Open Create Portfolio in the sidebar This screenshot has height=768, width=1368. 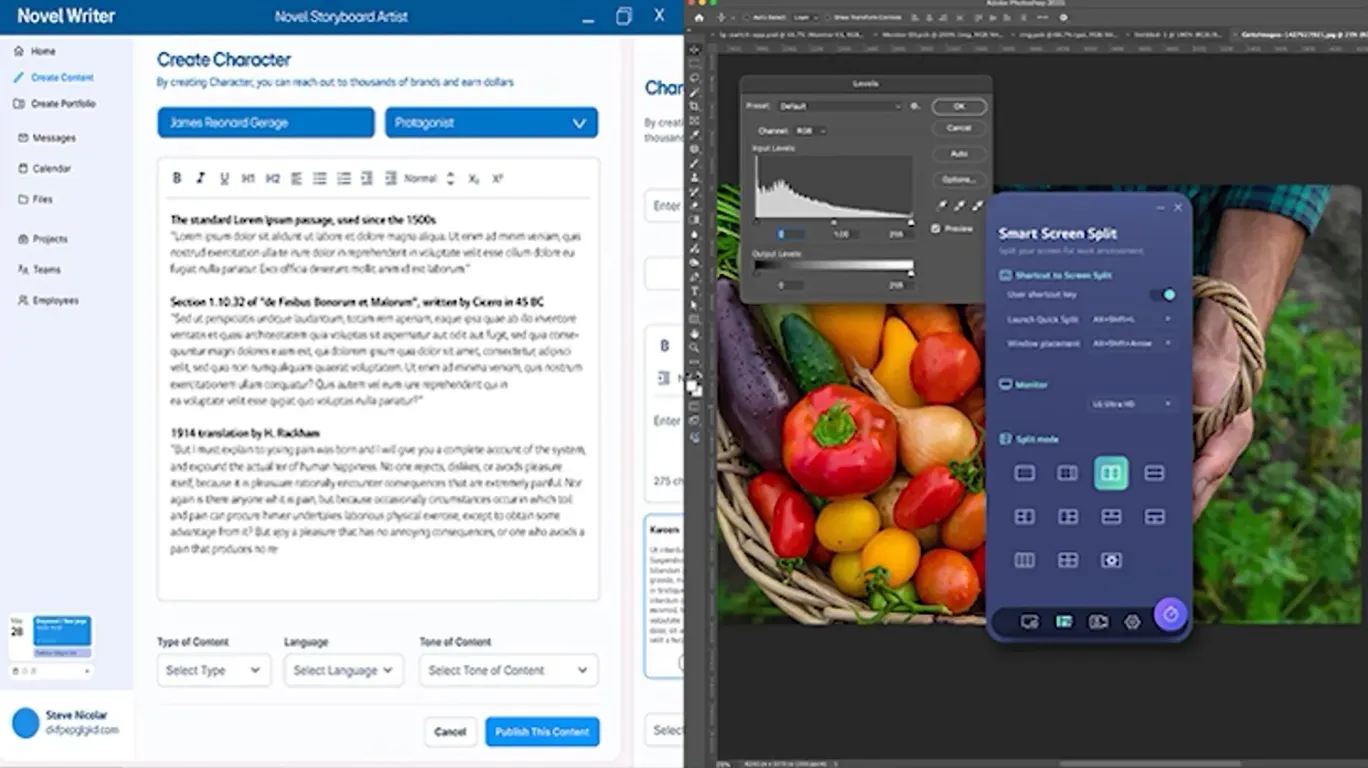62,104
